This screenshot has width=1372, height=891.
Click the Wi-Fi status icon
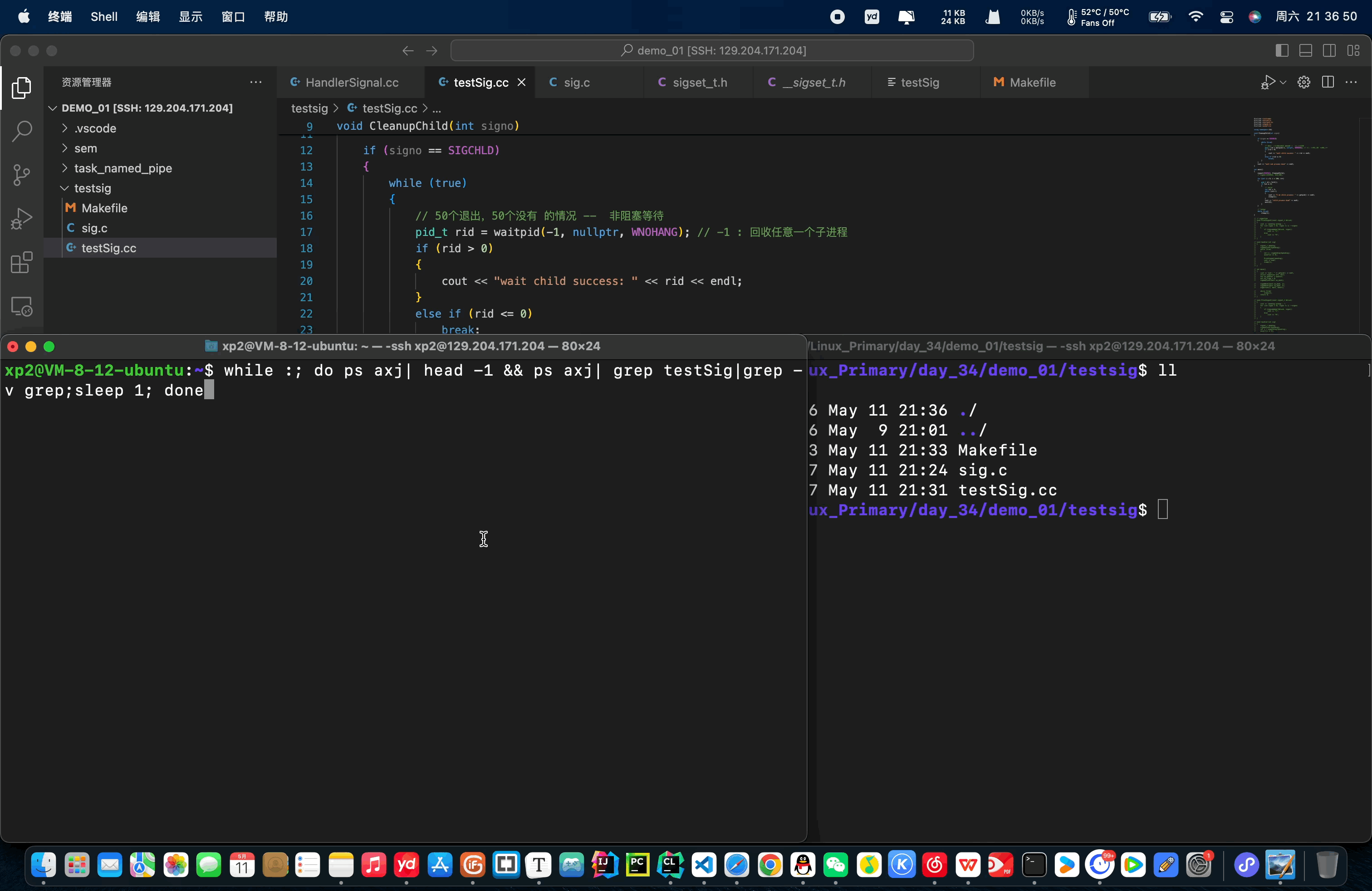(1196, 17)
